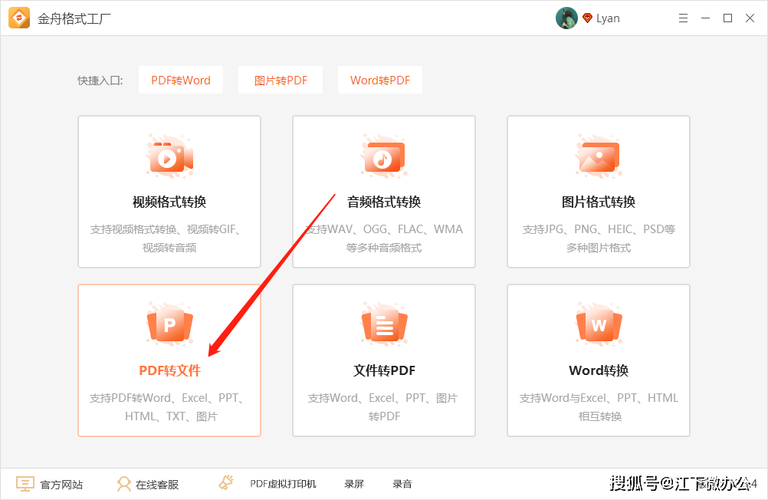Choose the 图片格式转换 title
This screenshot has height=500, width=768.
point(599,202)
